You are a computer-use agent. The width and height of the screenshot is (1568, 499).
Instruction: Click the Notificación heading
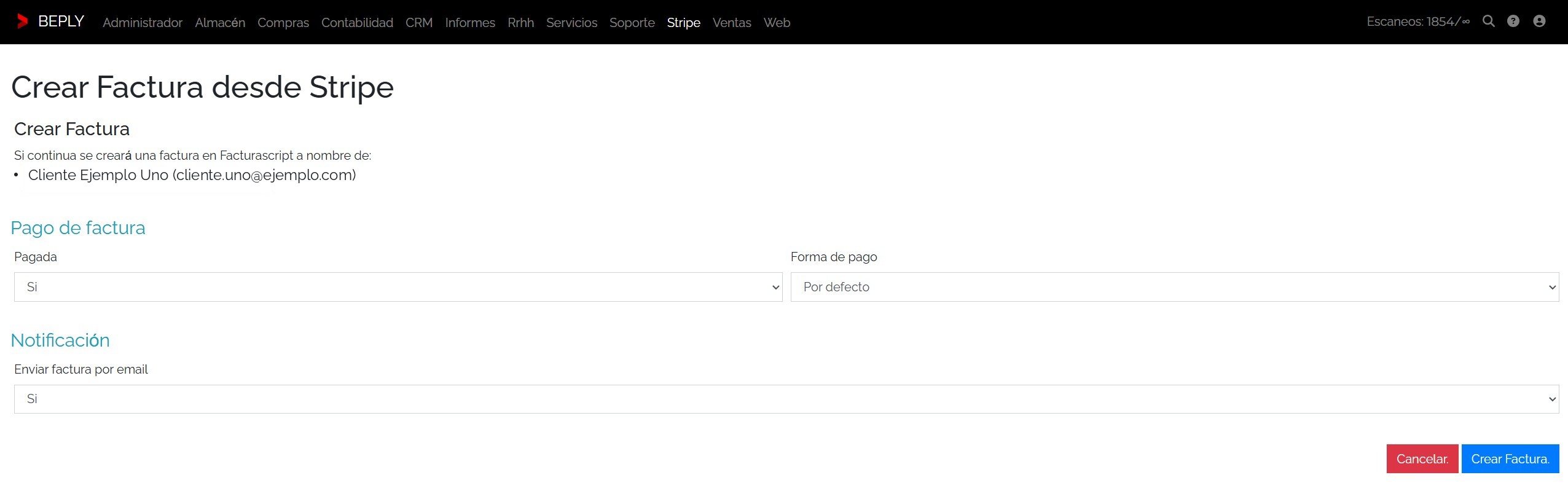click(60, 340)
